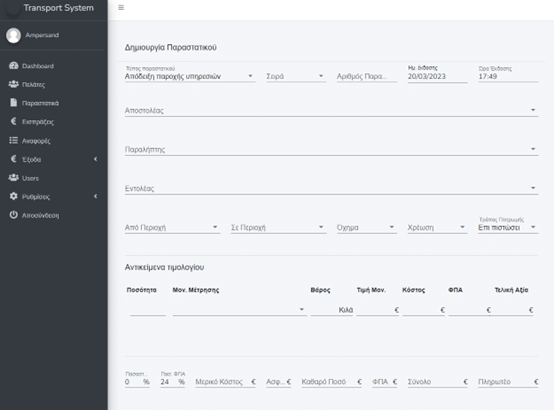Click the Παραστατικά document icon
Viewport: 554px width, 410px height.
click(13, 102)
